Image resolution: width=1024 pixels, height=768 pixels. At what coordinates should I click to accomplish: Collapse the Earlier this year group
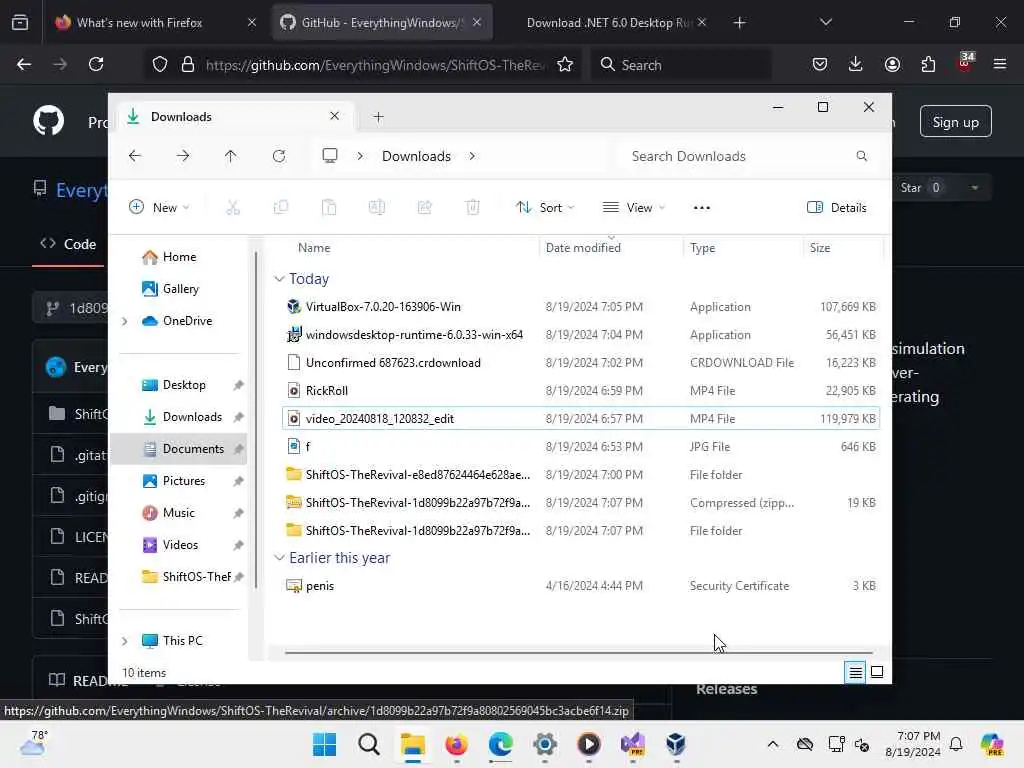(x=279, y=558)
